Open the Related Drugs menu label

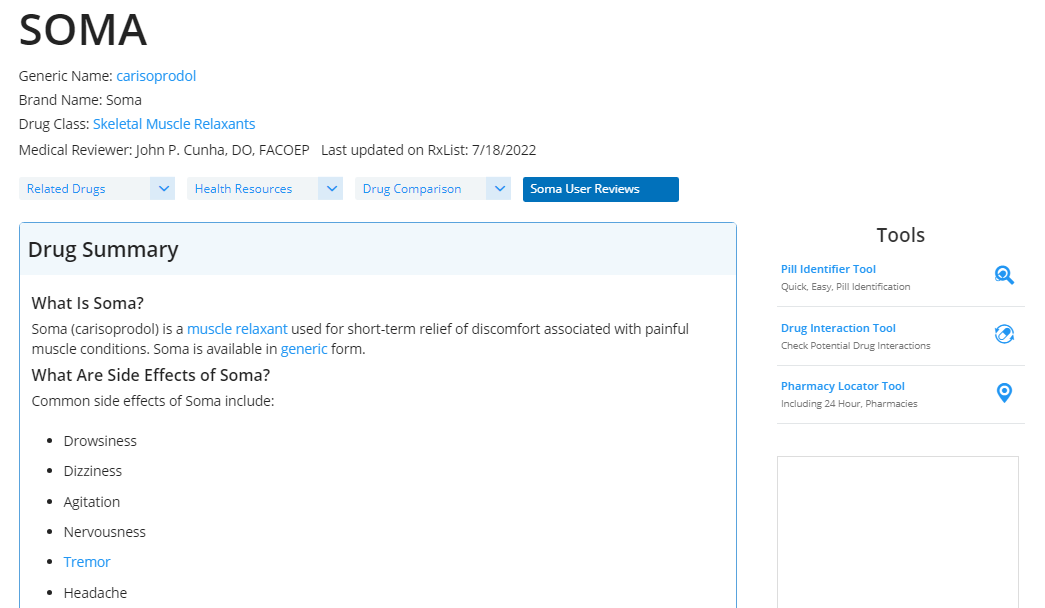click(66, 189)
